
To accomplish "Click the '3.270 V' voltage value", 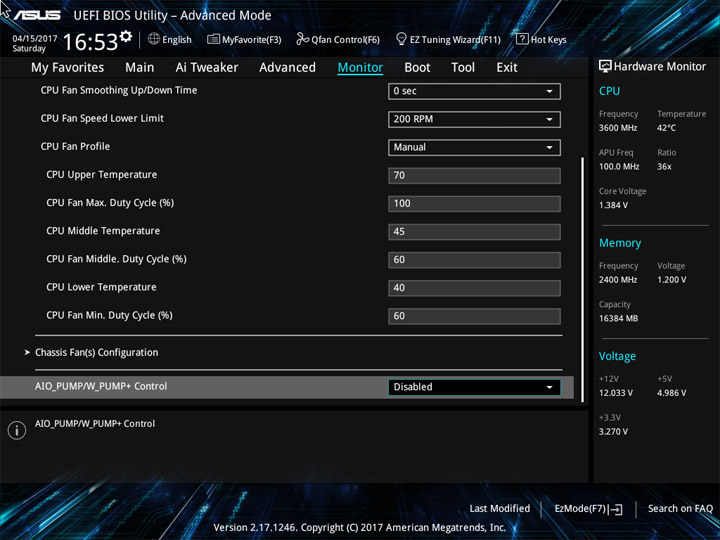I will coord(613,432).
